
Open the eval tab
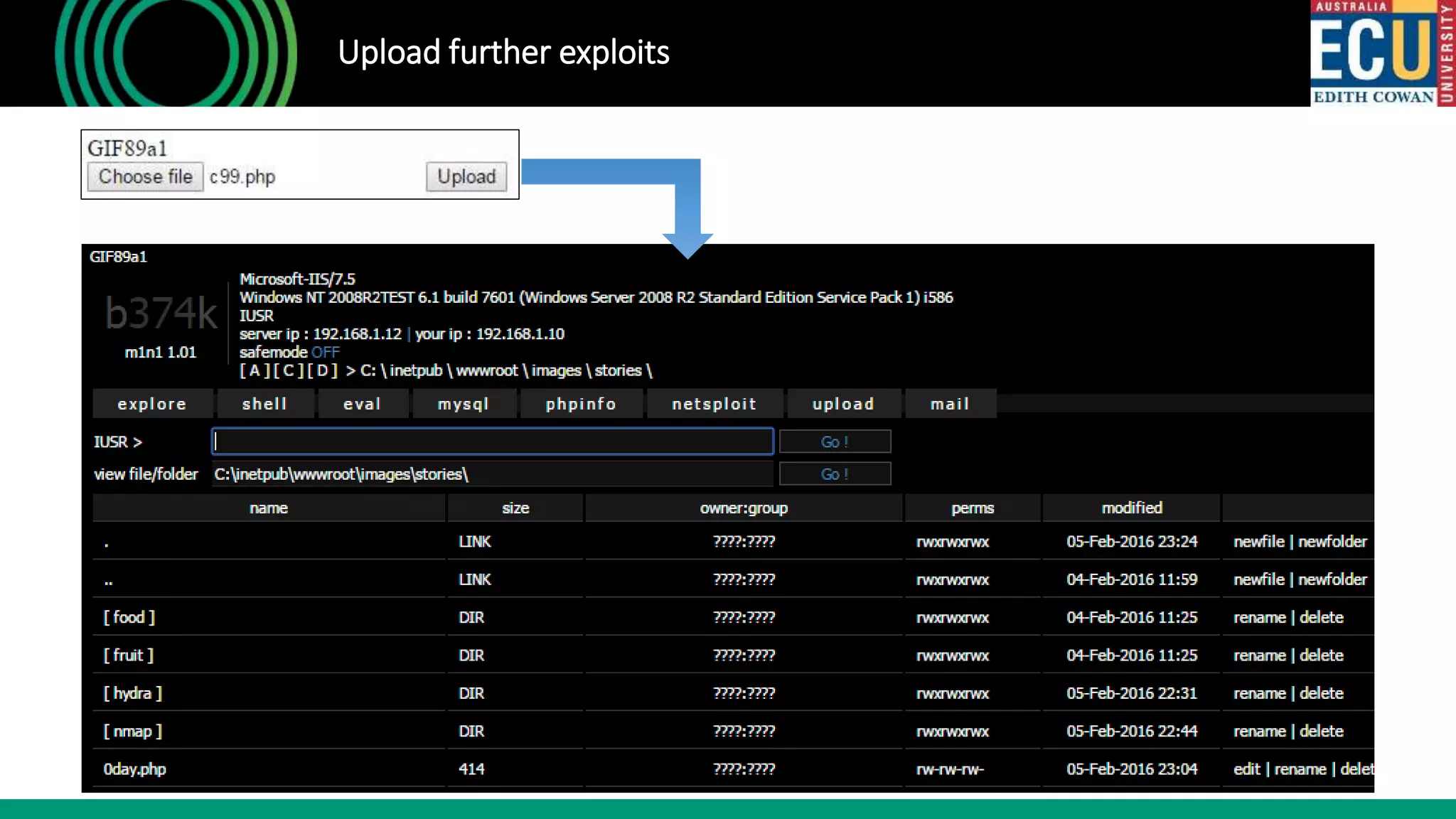pyautogui.click(x=363, y=404)
